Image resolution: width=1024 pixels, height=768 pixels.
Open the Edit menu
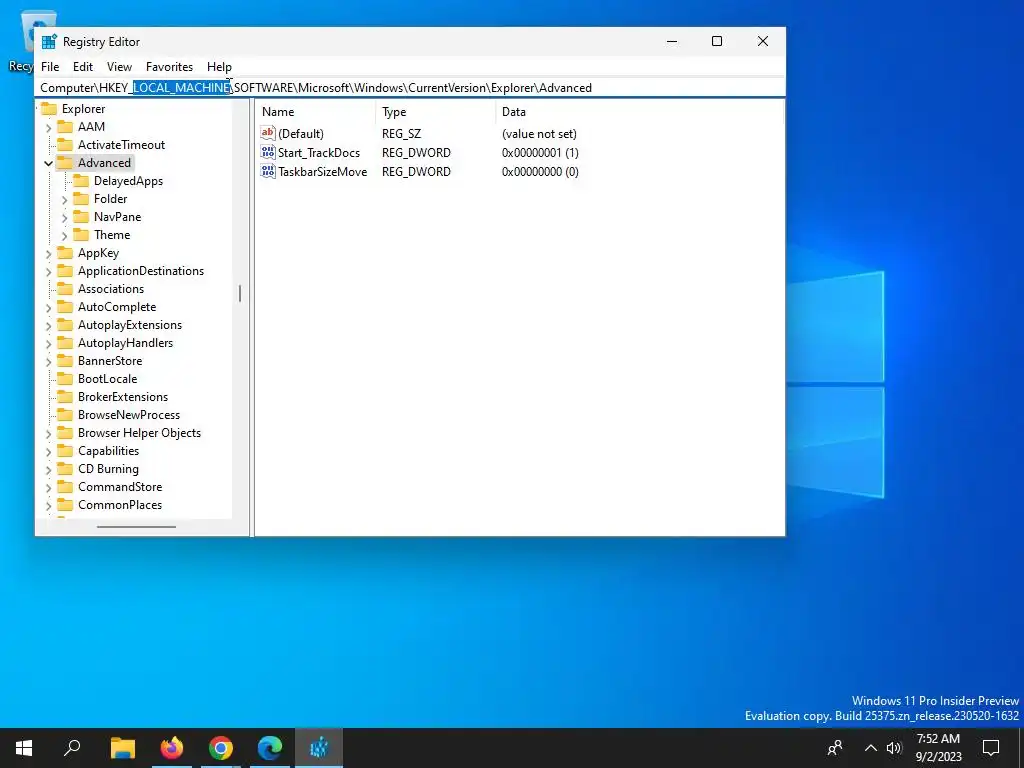pos(83,67)
